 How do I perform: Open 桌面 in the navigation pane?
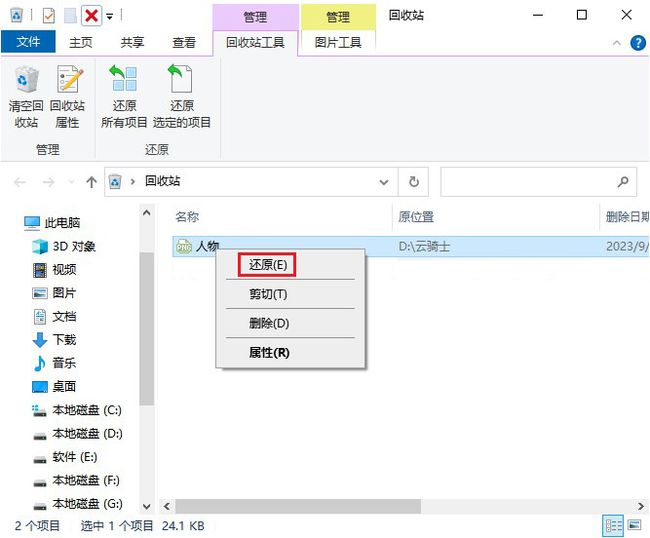pyautogui.click(x=54, y=387)
